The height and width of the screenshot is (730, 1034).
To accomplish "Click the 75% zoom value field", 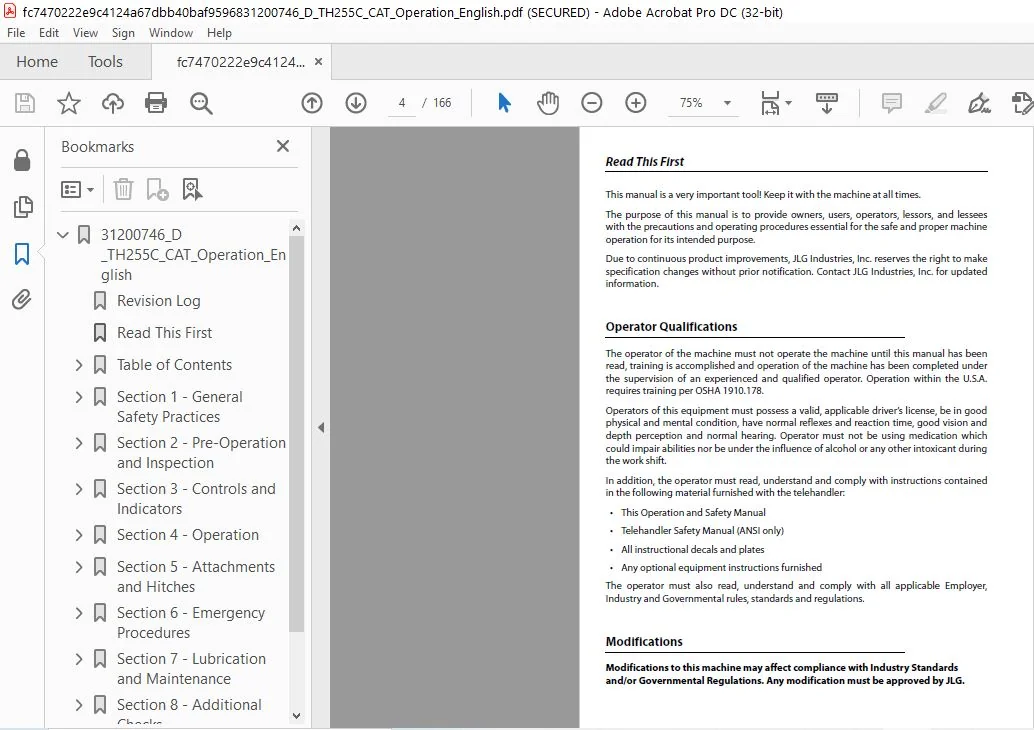I will [x=691, y=103].
